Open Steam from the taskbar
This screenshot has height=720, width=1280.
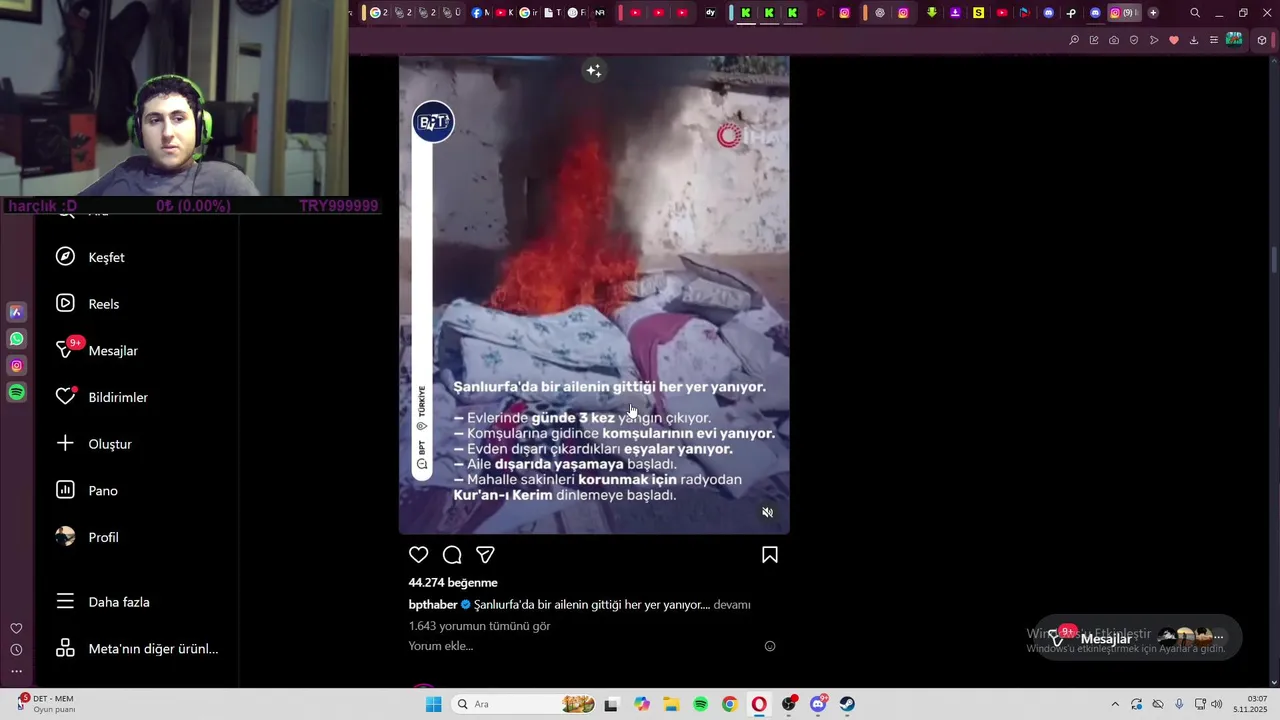coord(847,704)
